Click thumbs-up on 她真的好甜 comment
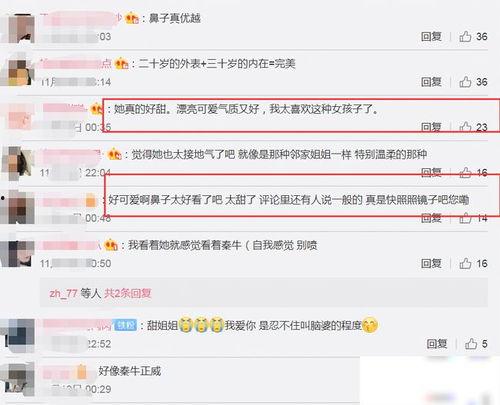Screen dimensions: 500x405 click(465, 127)
